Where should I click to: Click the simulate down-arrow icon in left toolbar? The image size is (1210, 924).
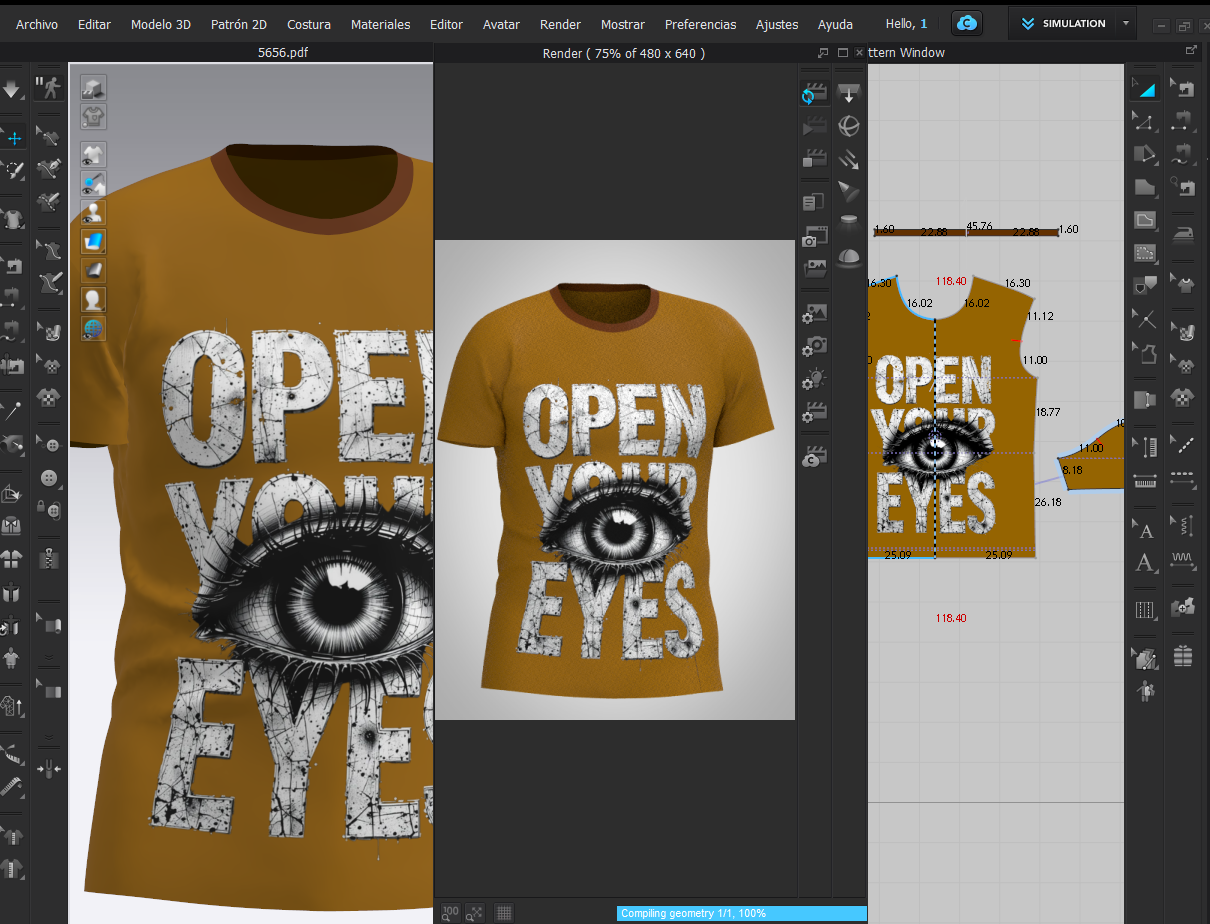point(12,89)
